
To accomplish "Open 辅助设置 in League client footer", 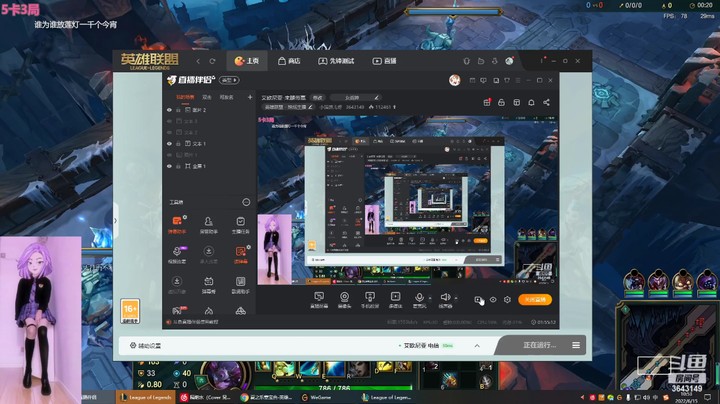I will 146,346.
